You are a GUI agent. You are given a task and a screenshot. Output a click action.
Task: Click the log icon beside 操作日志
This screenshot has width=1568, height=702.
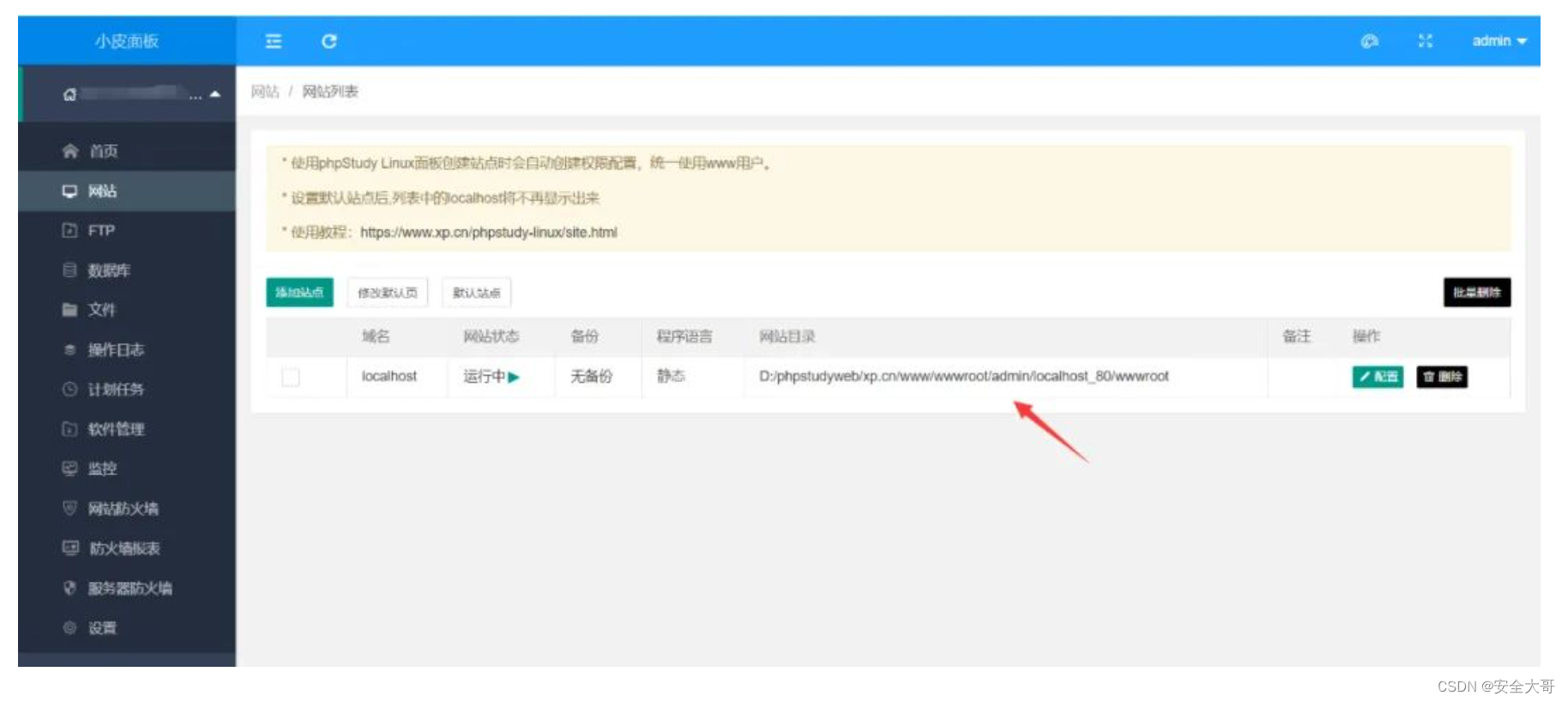point(69,349)
